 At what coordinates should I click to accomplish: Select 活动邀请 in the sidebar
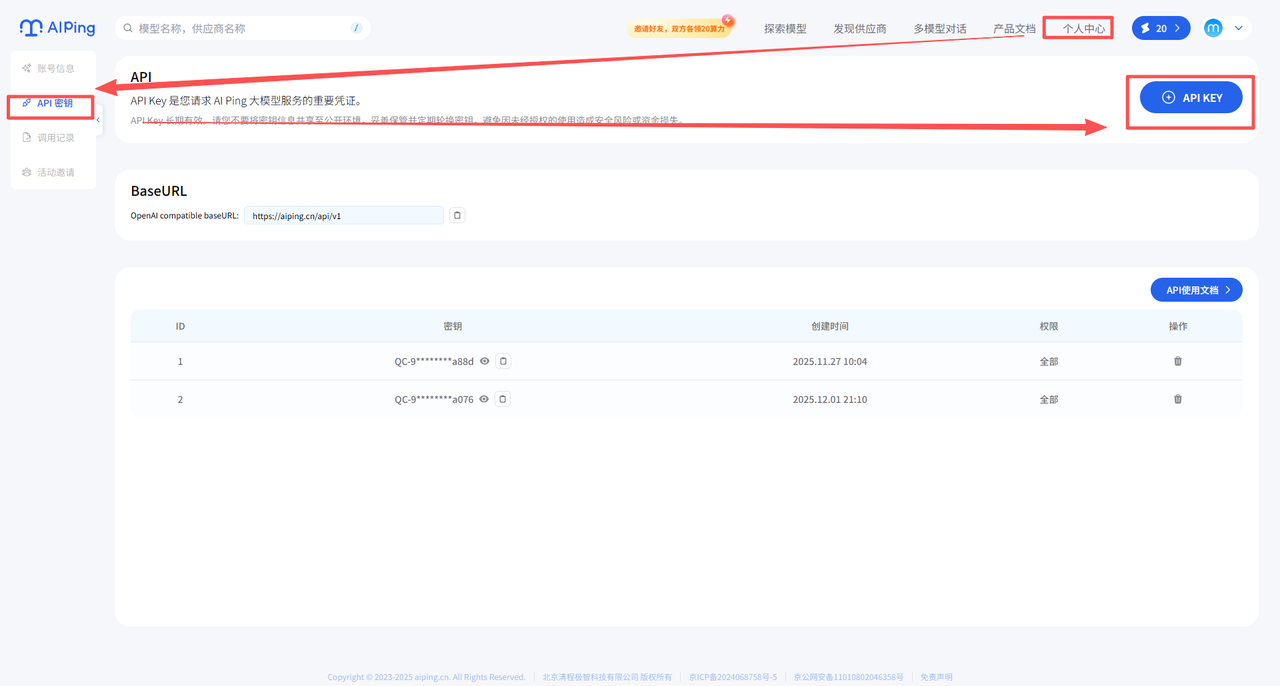(x=49, y=172)
